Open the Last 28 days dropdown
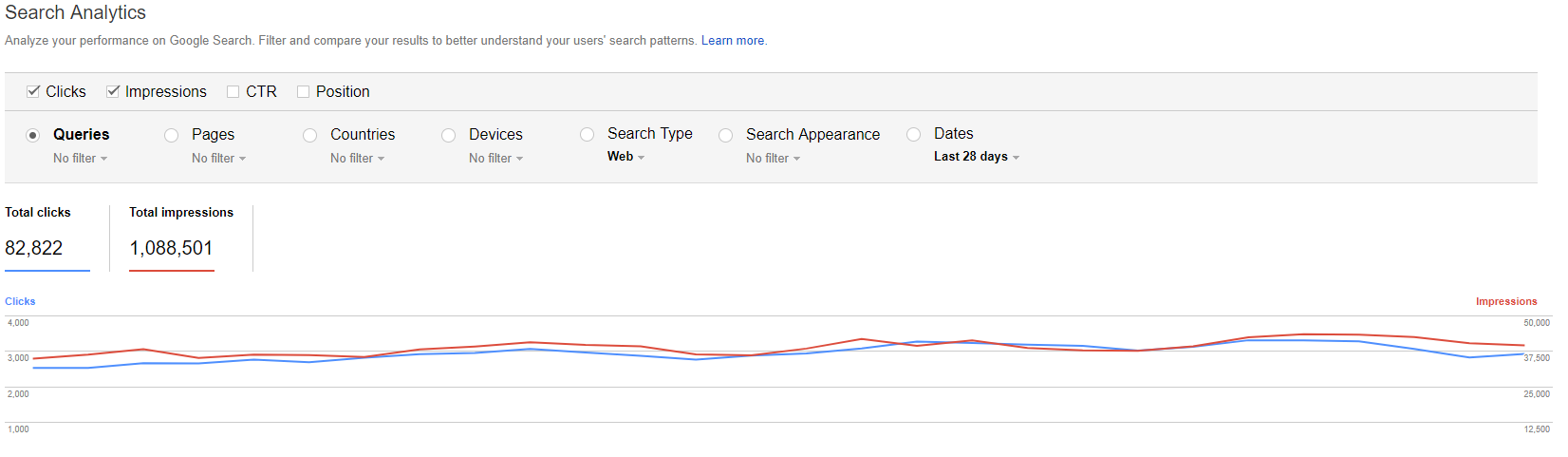Viewport: 1568px width, 457px height. tap(976, 157)
